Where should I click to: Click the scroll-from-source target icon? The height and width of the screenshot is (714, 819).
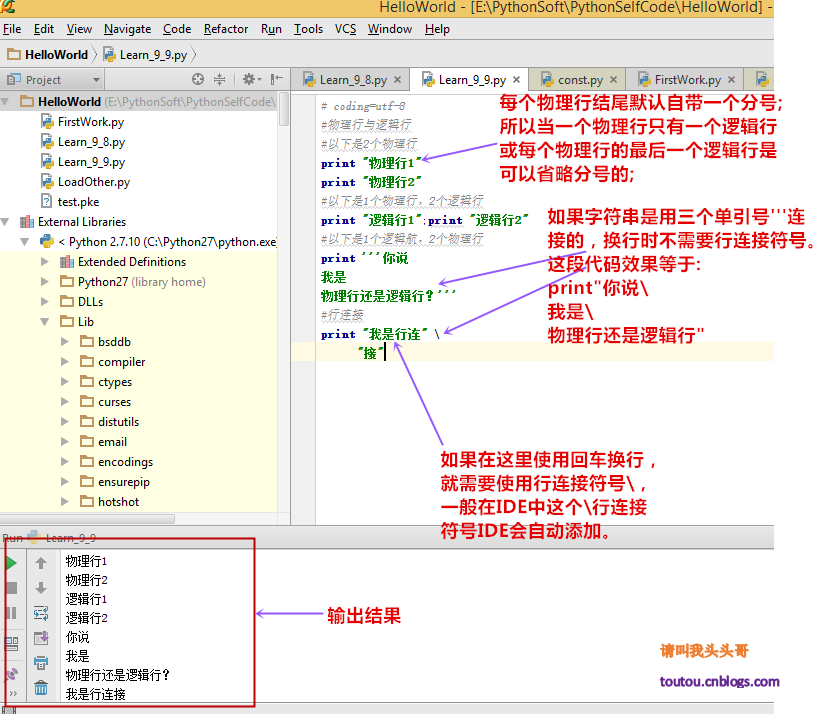click(x=197, y=79)
